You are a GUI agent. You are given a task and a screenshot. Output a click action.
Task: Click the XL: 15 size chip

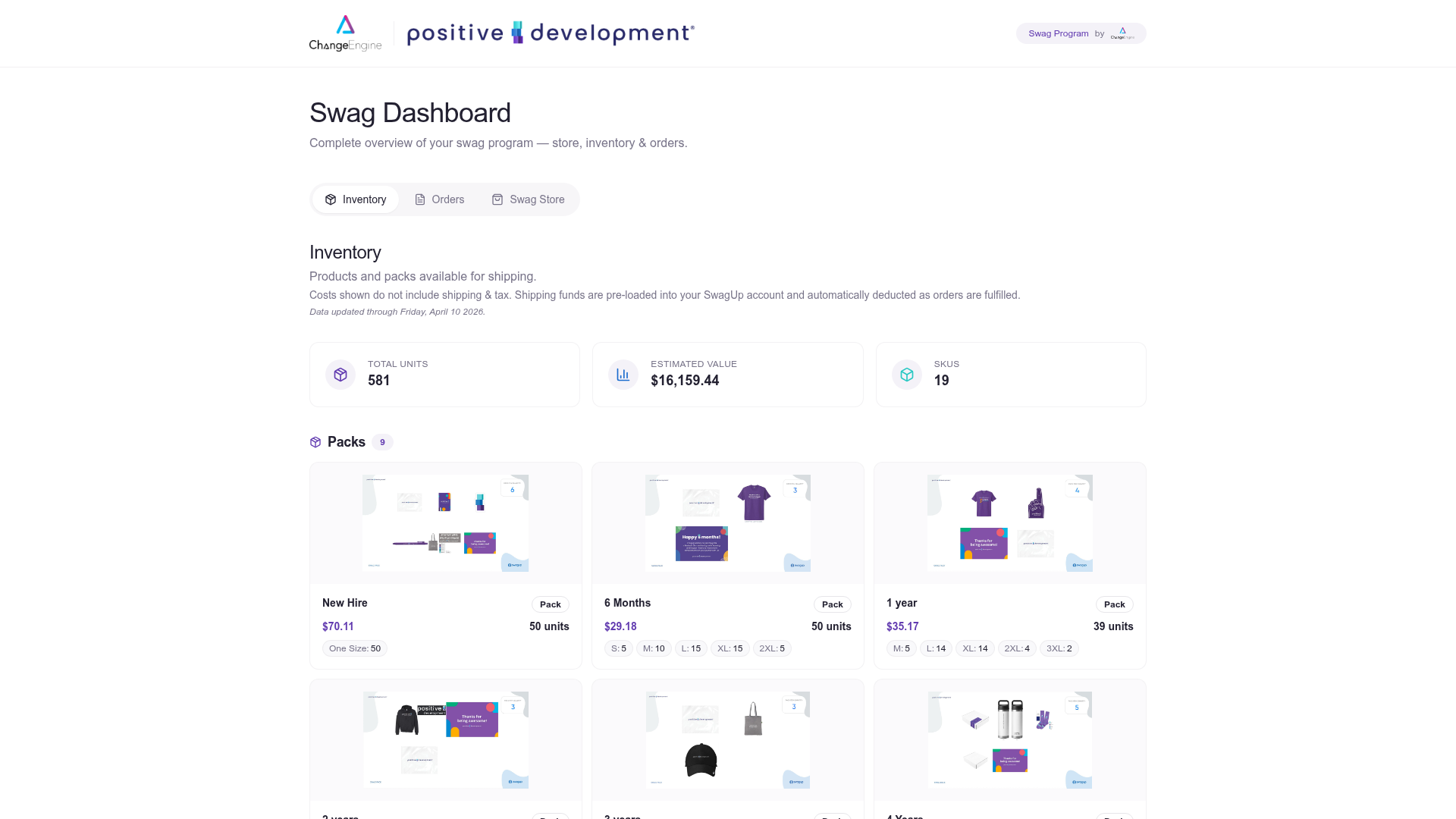[730, 648]
